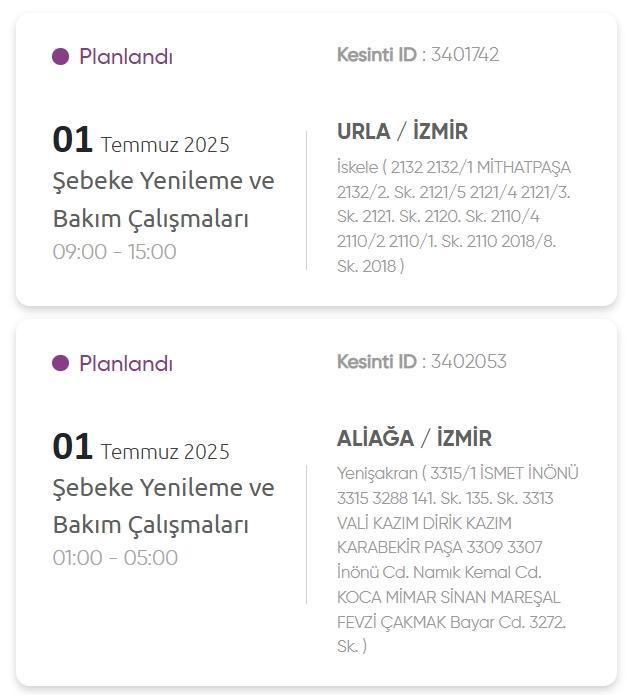The width and height of the screenshot is (629, 695).
Task: Select the first card's Planlandı status label
Action: pos(126,56)
